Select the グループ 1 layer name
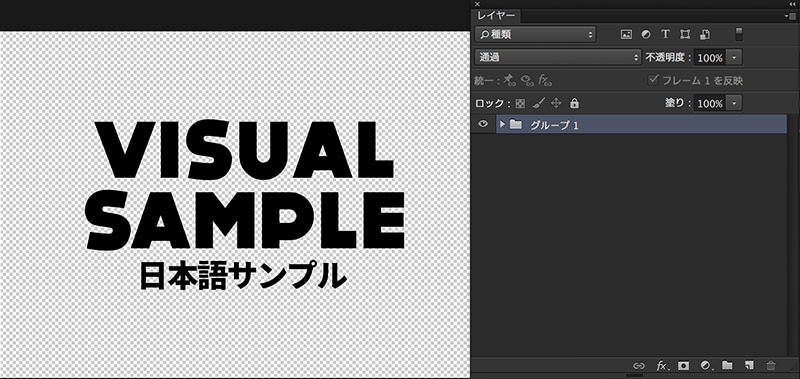 [555, 125]
